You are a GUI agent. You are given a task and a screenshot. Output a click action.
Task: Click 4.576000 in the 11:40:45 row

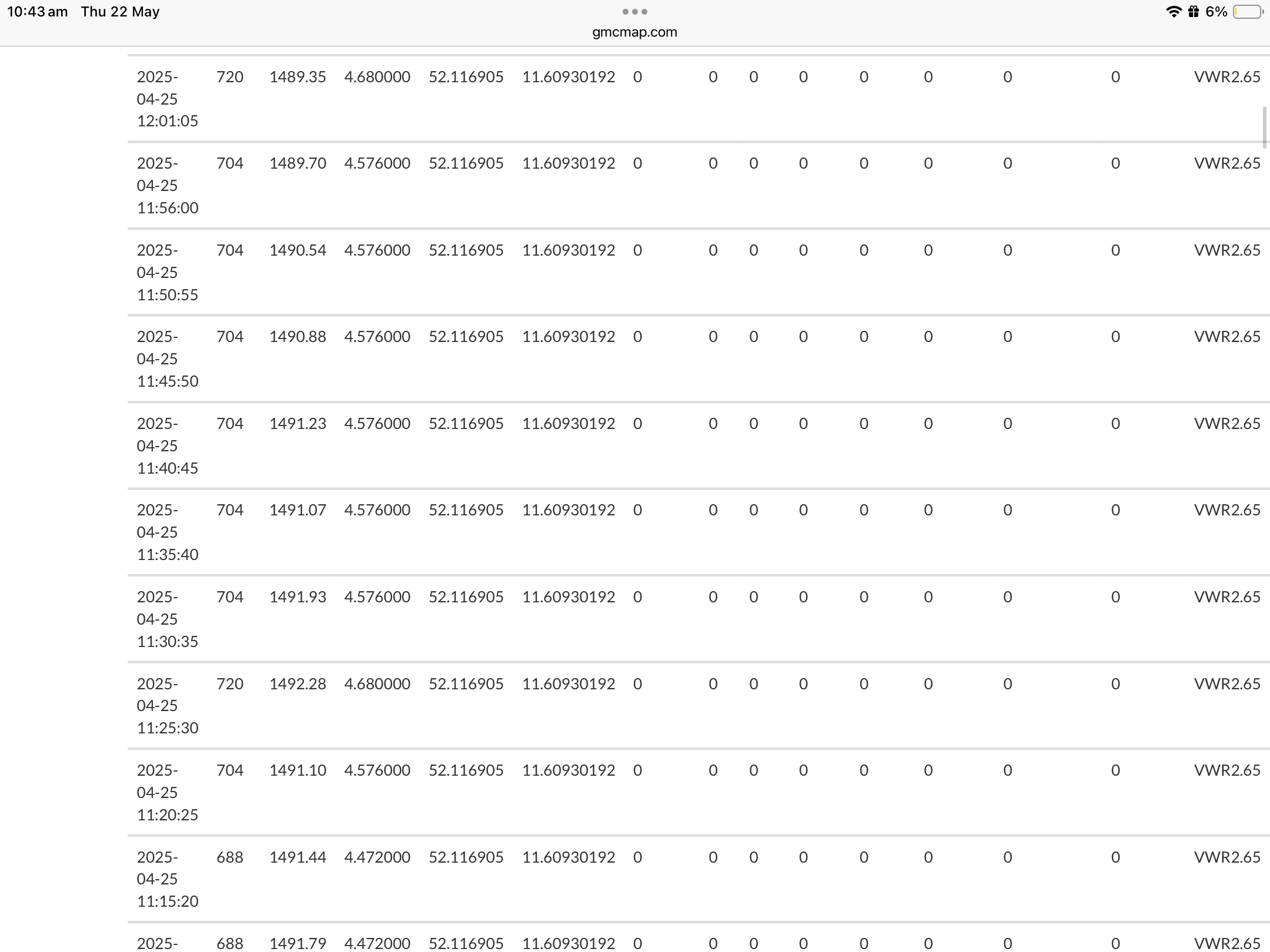pyautogui.click(x=377, y=424)
